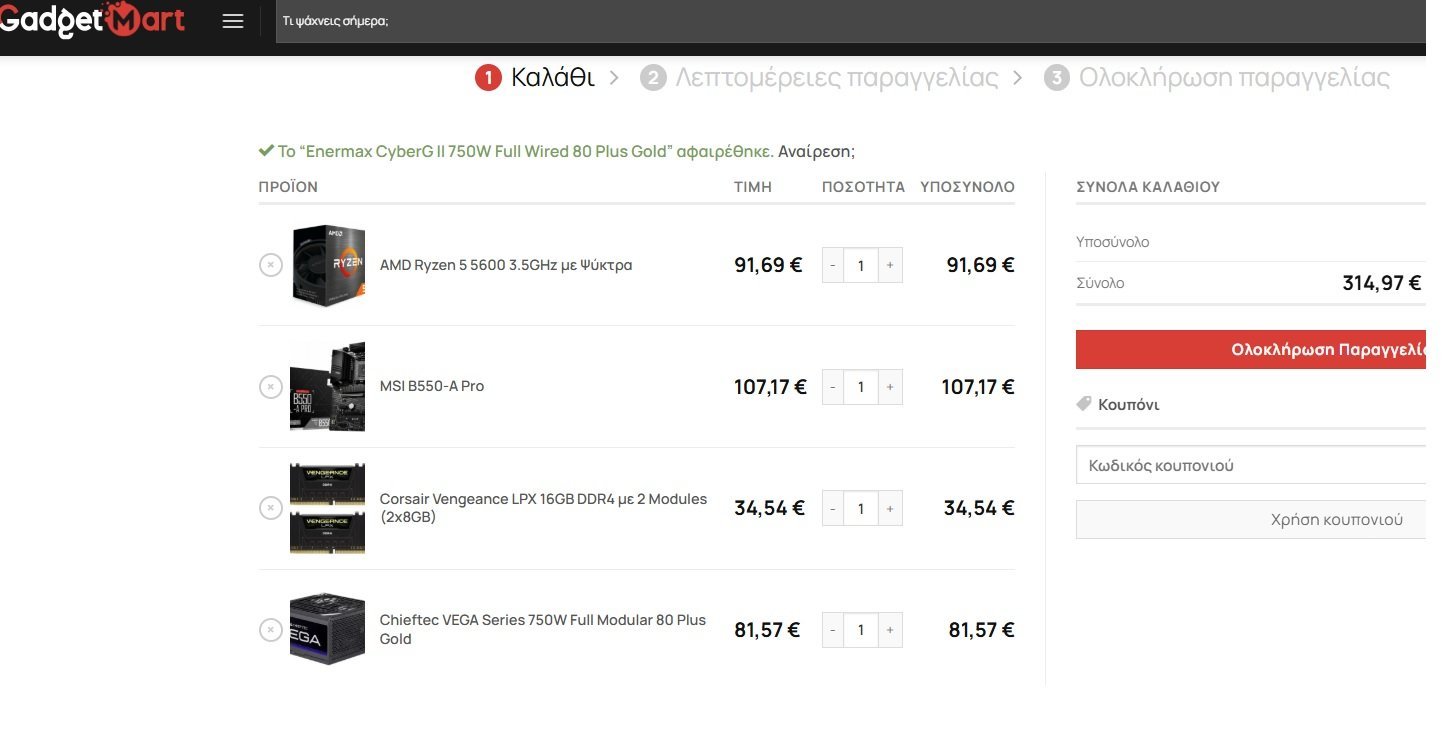This screenshot has height=739, width=1451.
Task: Click the search field 'Τι ψάχνεις σήμερα;'
Action: point(850,21)
